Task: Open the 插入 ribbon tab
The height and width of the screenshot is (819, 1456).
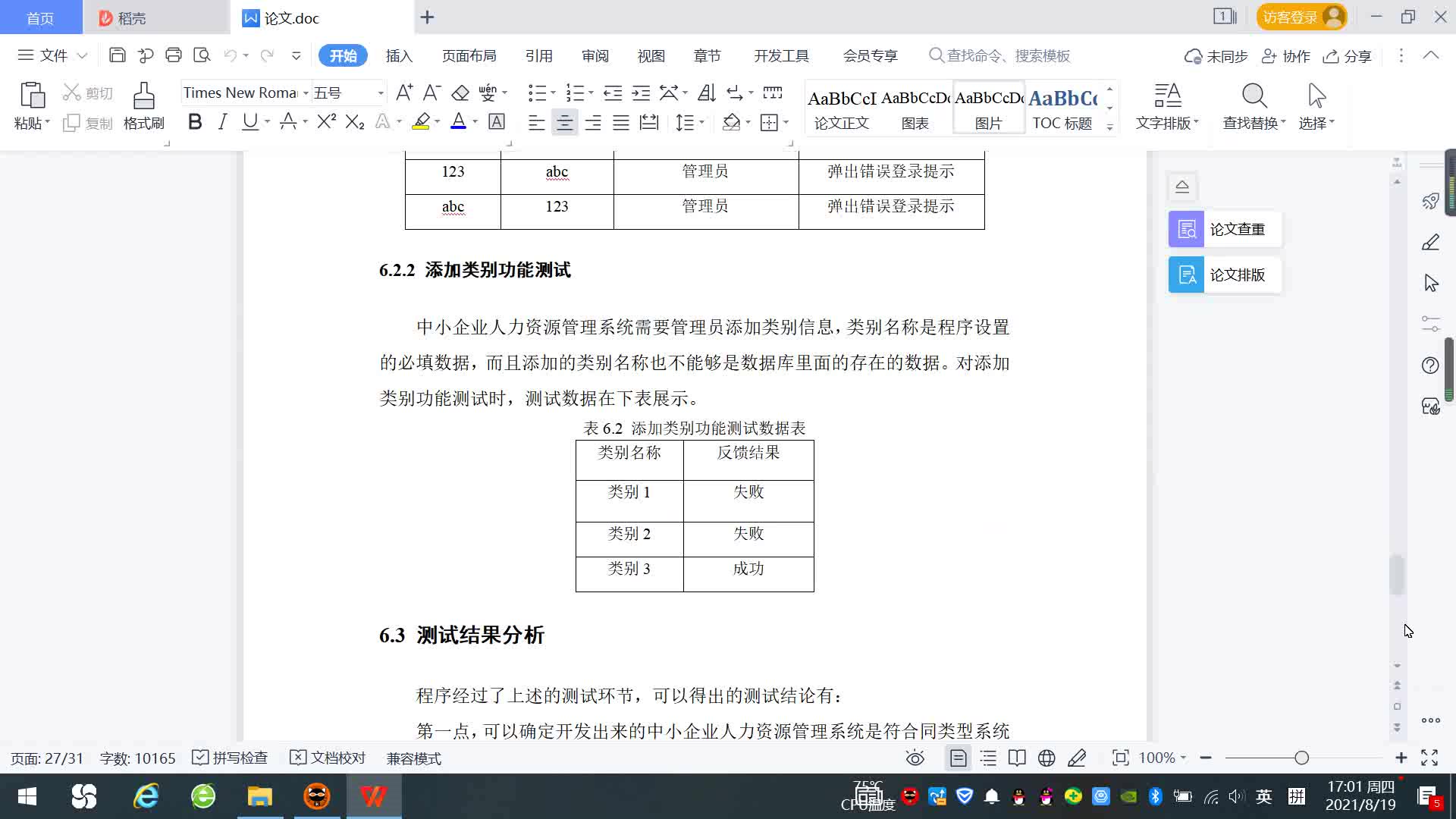Action: coord(399,55)
